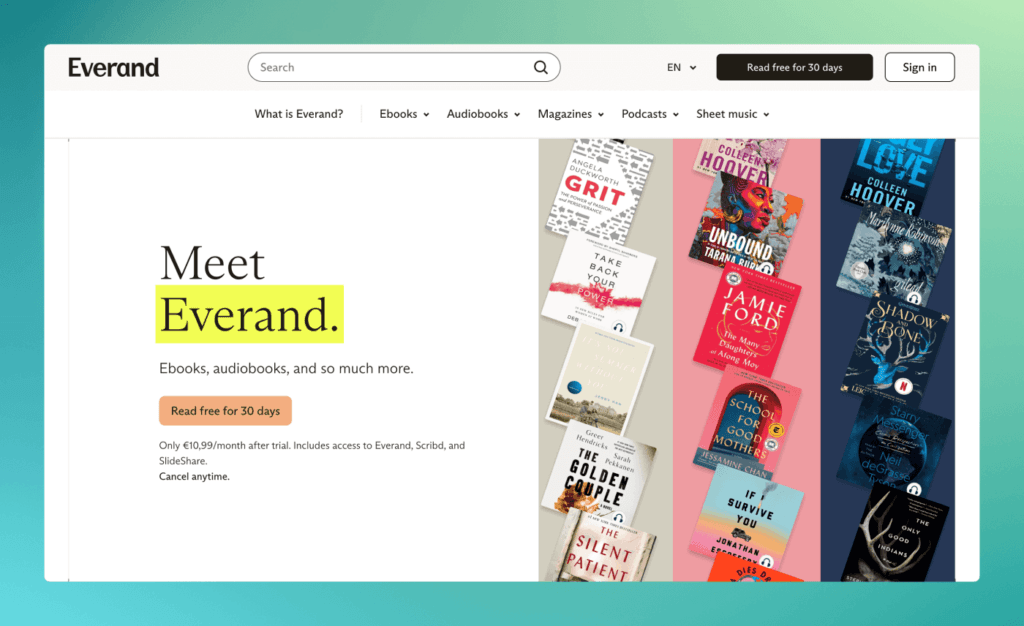This screenshot has width=1024, height=626.
Task: Click the Grit book cover thumbnail
Action: 600,190
